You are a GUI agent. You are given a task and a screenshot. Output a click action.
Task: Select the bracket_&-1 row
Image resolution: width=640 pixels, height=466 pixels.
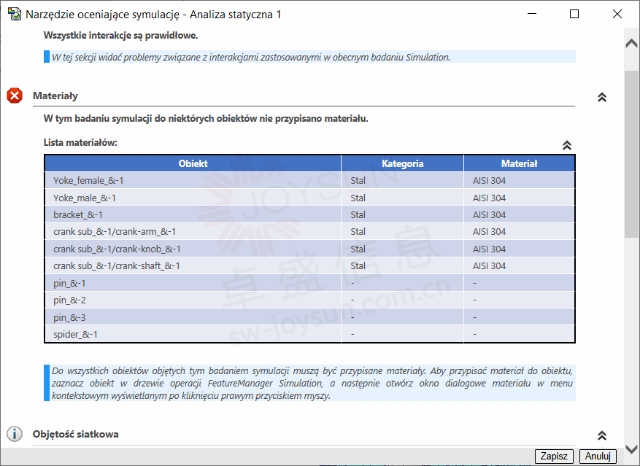coord(310,215)
